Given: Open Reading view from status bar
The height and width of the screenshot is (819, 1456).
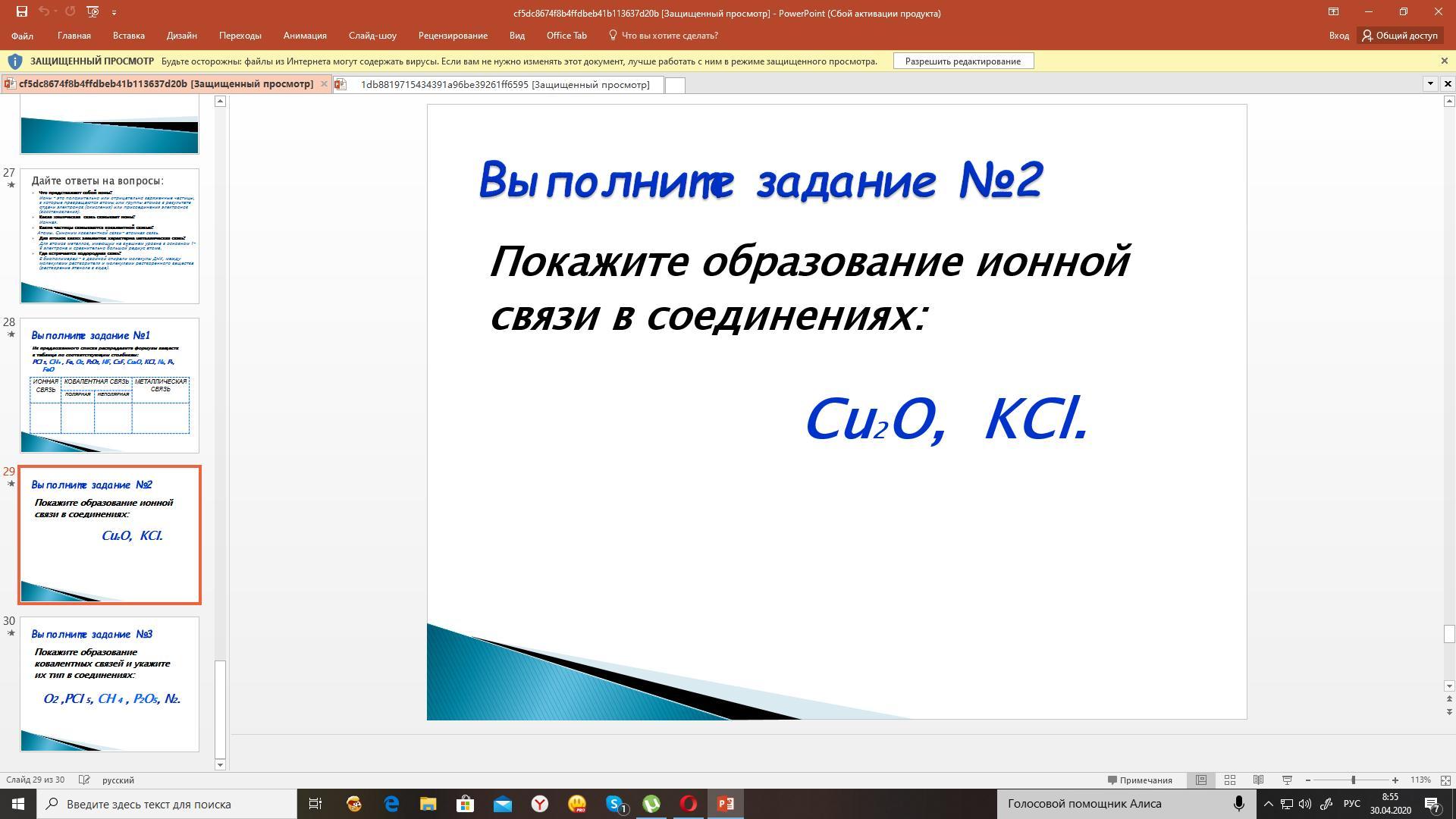Looking at the screenshot, I should pos(1258,780).
